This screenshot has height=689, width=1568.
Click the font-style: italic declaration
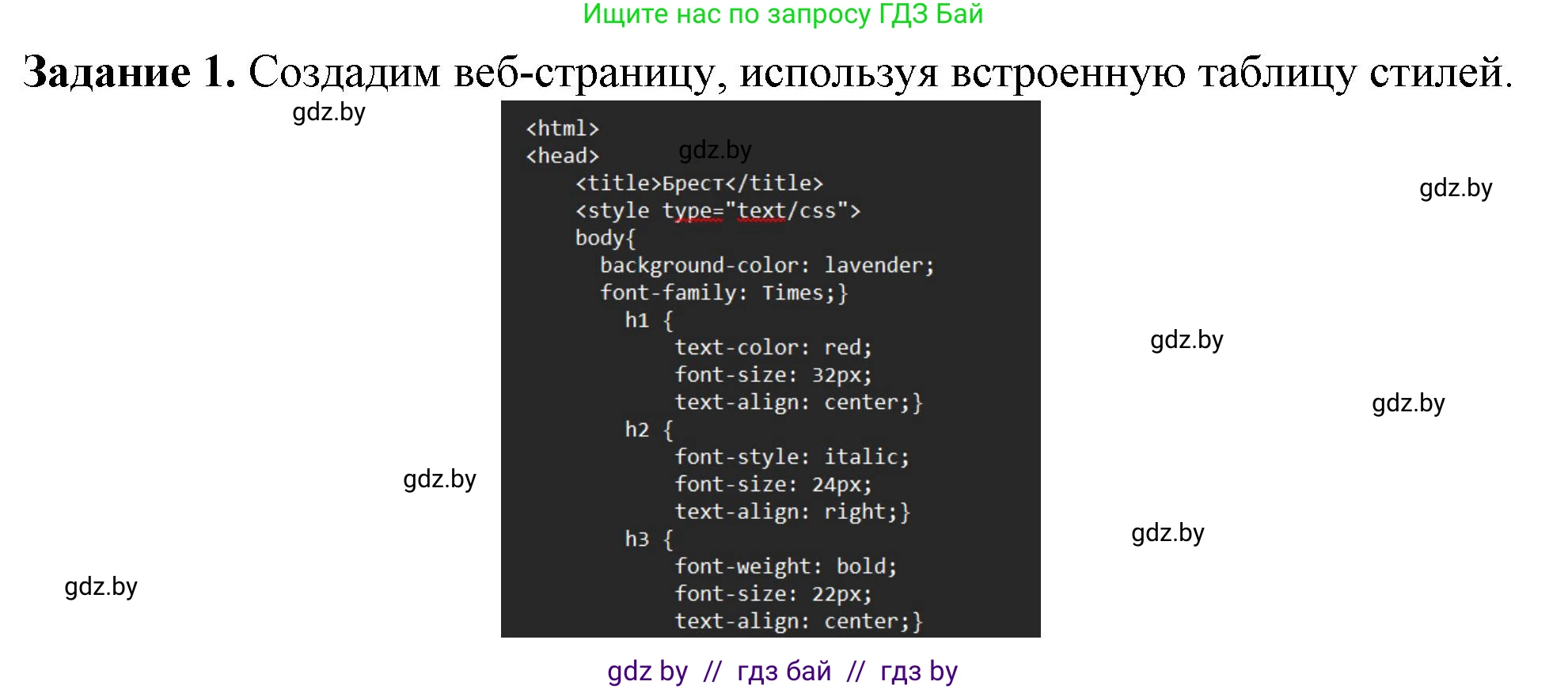pyautogui.click(x=792, y=457)
